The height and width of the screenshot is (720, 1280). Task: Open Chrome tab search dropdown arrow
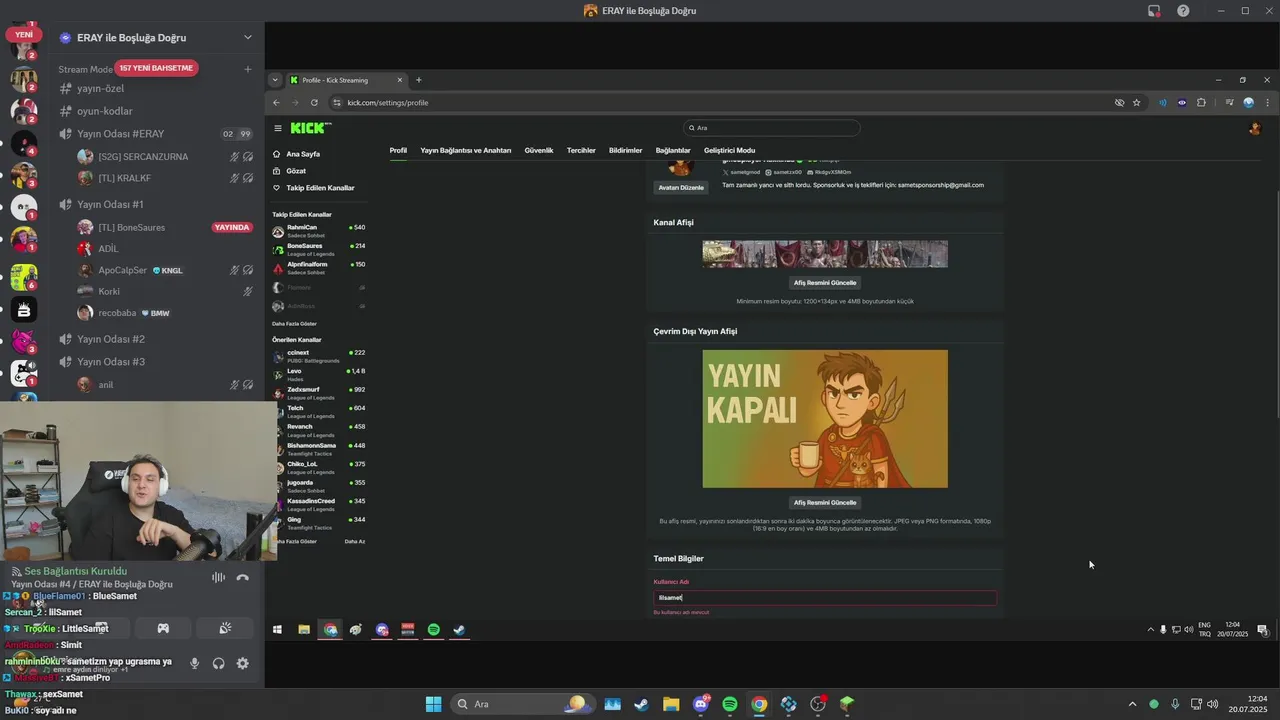click(275, 80)
